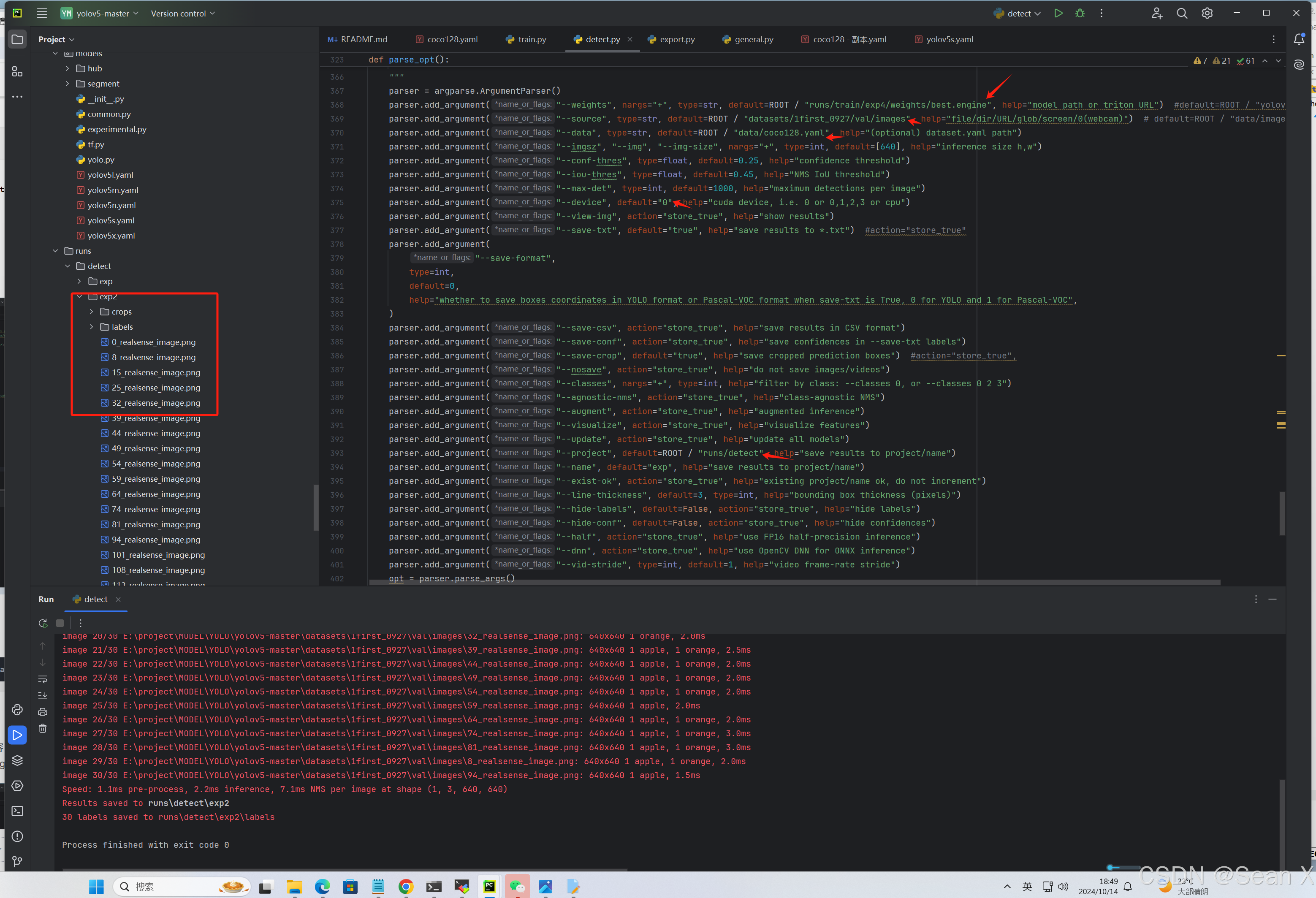Open the Git tool window
This screenshot has width=1316, height=898.
(18, 862)
